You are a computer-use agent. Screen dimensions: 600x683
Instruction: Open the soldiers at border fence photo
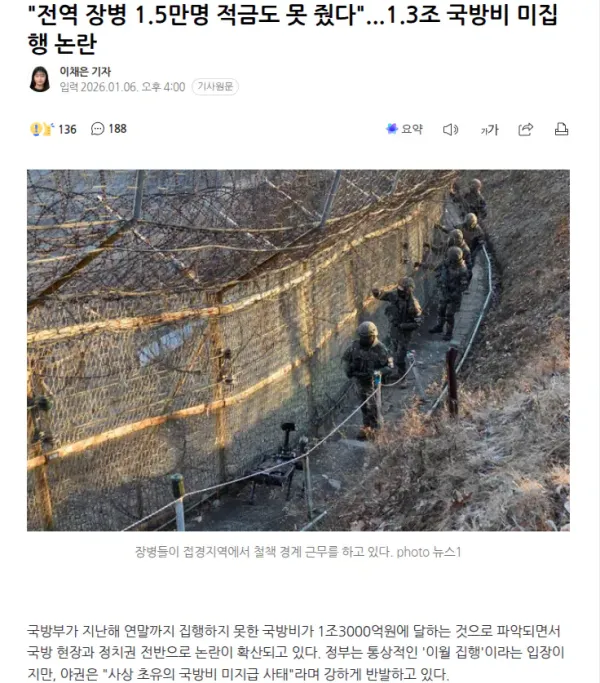click(298, 350)
